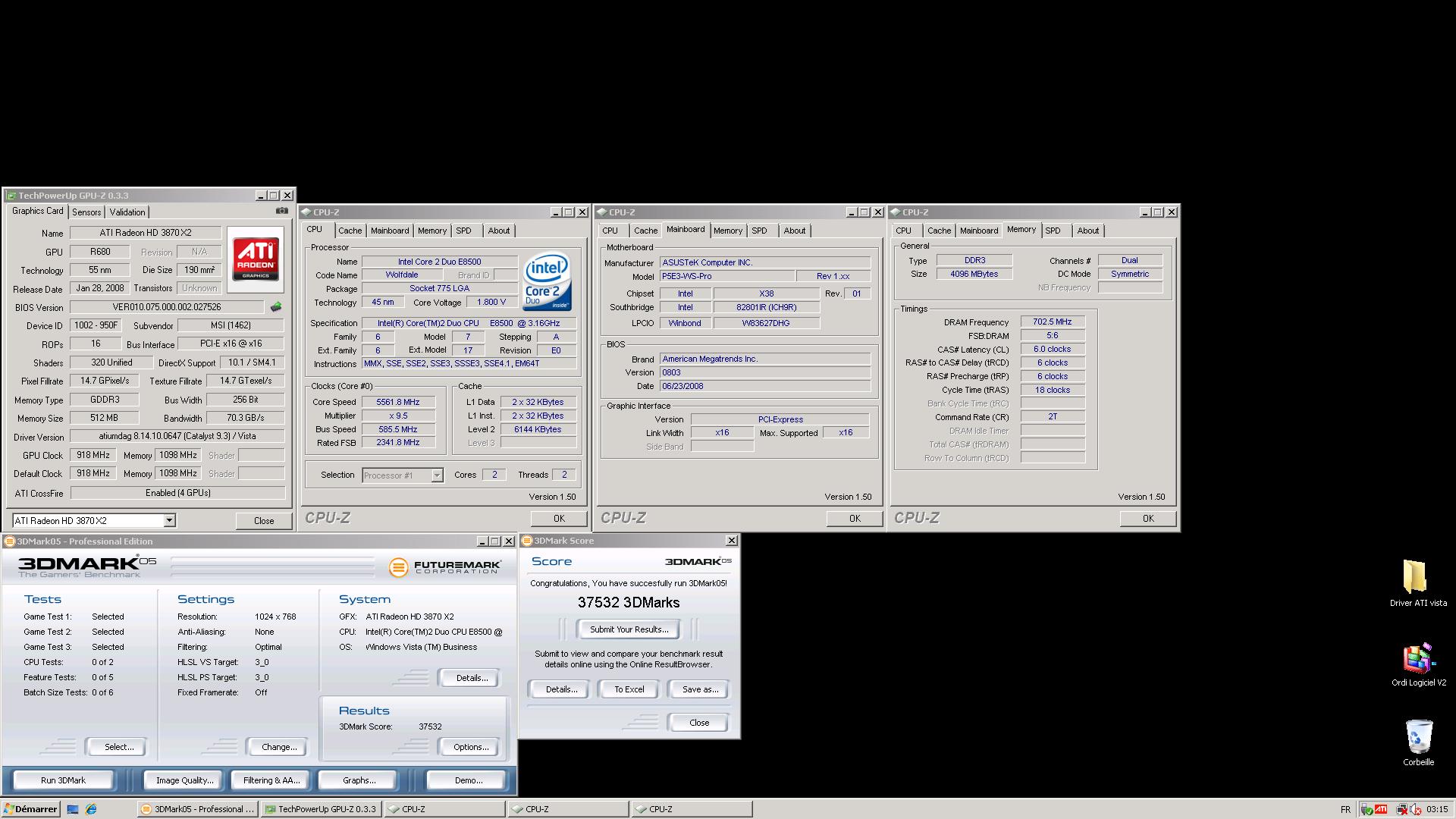Click Submit Your Results button
This screenshot has height=819, width=1456.
[x=629, y=629]
